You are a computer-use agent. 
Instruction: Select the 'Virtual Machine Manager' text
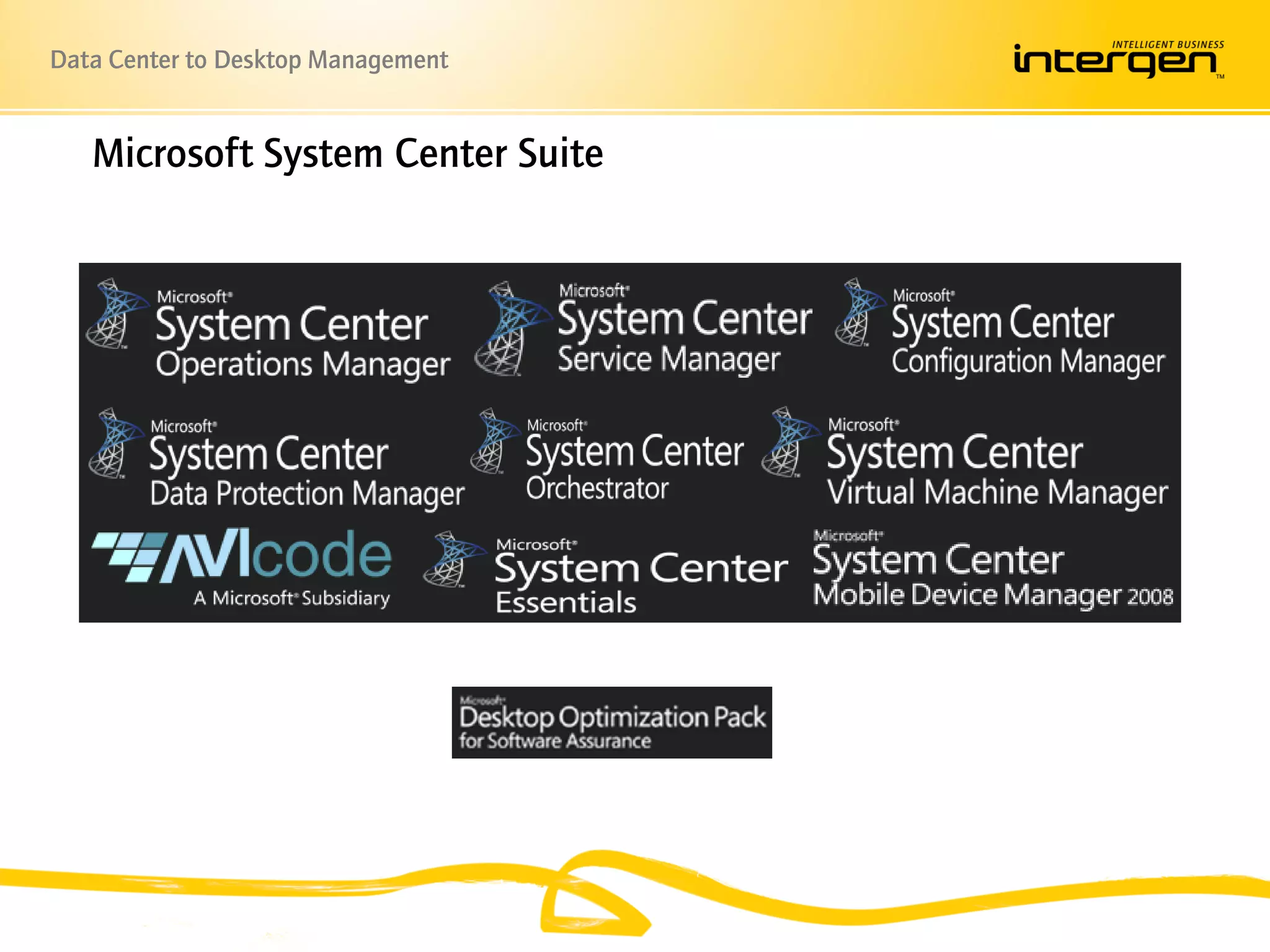997,493
